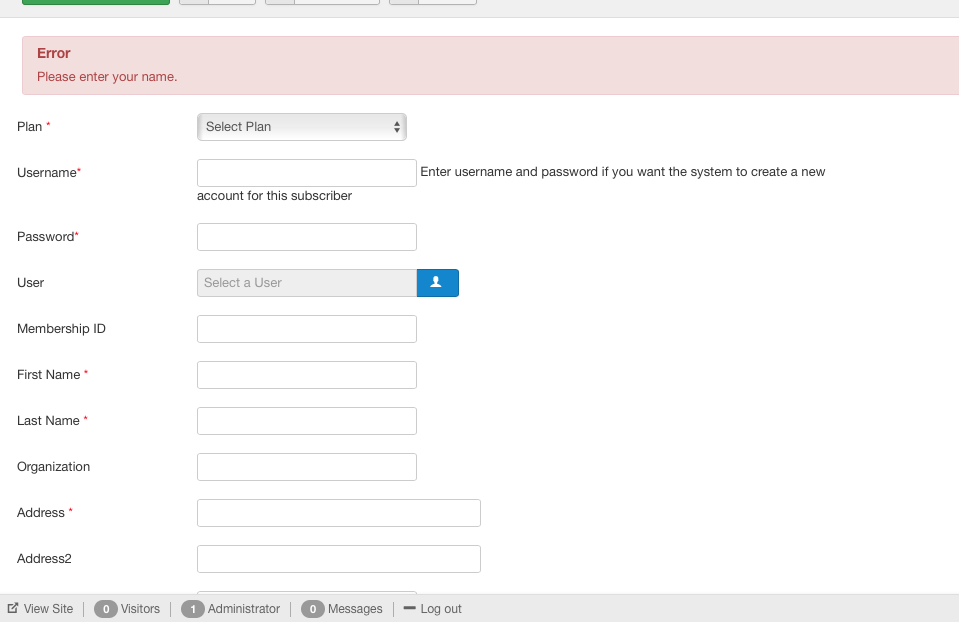The image size is (959, 622).
Task: Click the Log out dash icon
Action: coord(410,608)
